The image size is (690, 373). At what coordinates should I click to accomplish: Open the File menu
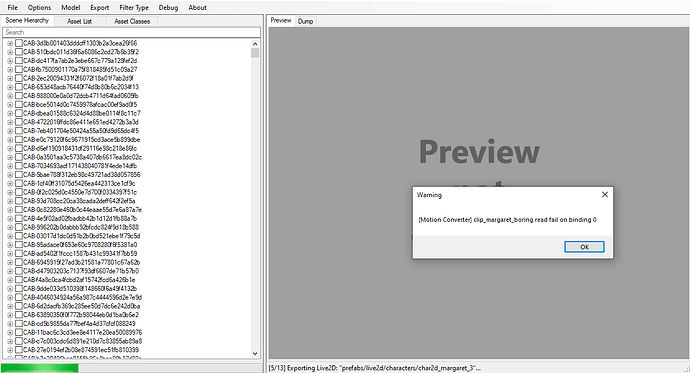12,7
